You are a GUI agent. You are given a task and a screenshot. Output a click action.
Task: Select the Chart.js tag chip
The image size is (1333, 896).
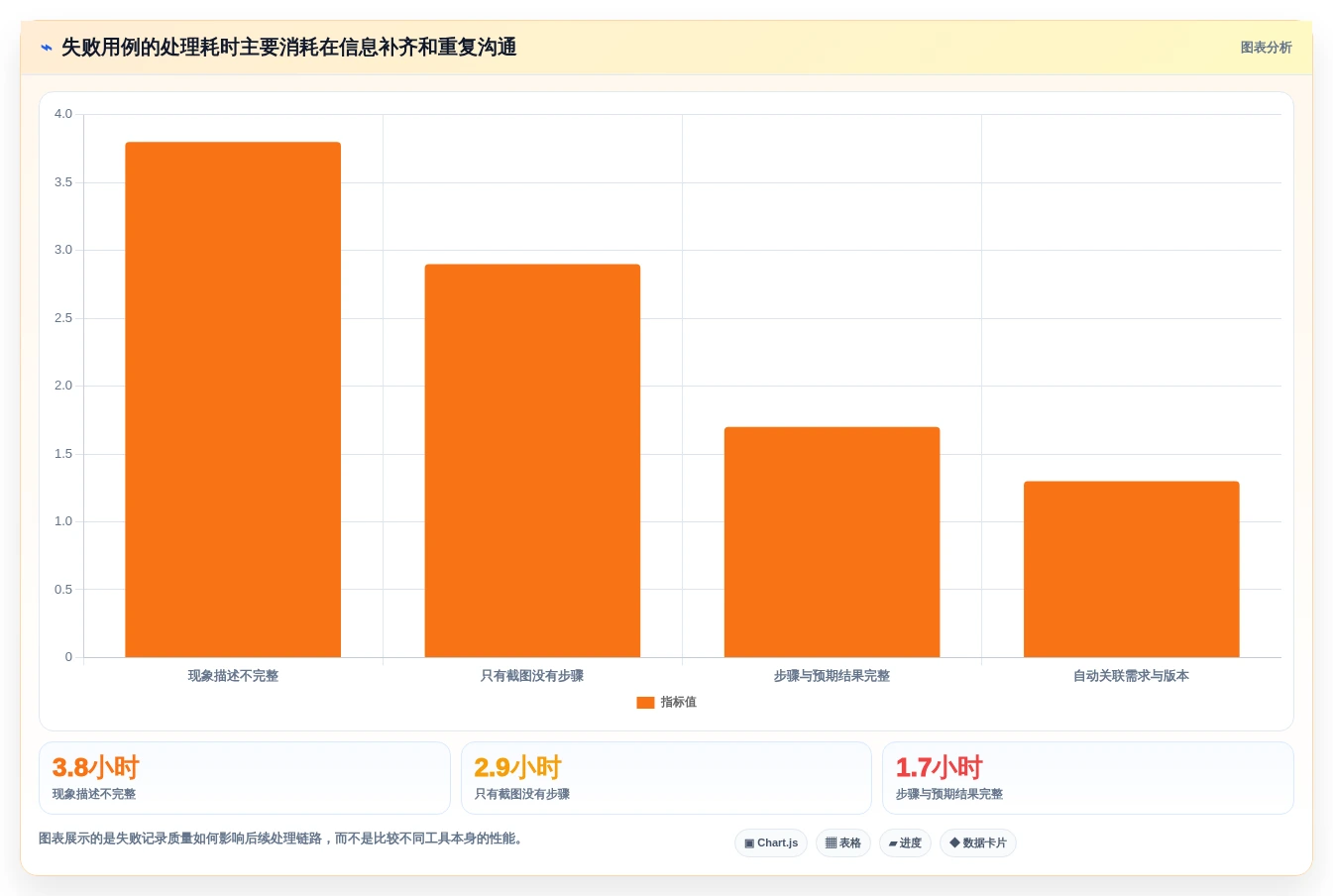point(771,843)
